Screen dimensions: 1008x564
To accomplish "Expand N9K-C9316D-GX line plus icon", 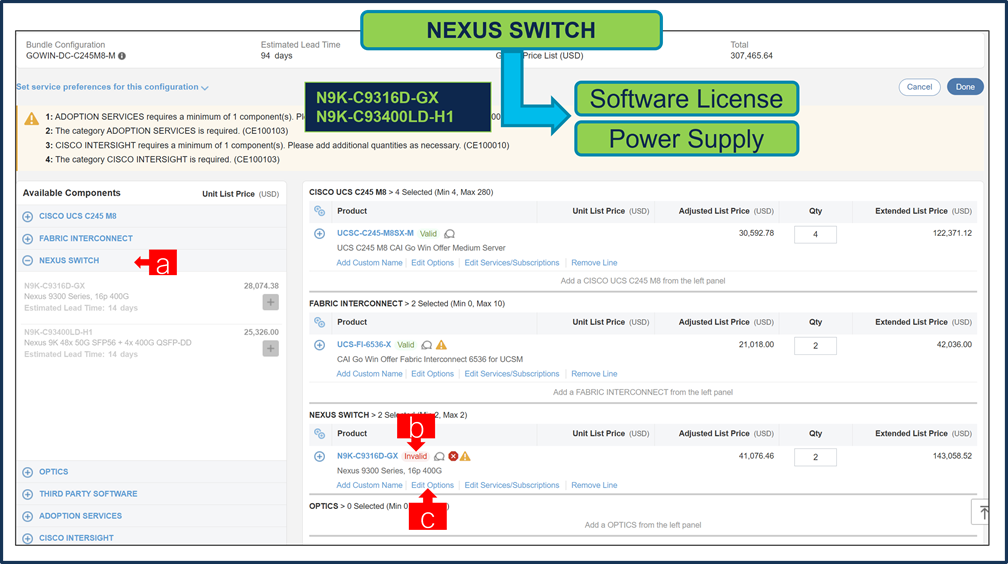I will (320, 457).
